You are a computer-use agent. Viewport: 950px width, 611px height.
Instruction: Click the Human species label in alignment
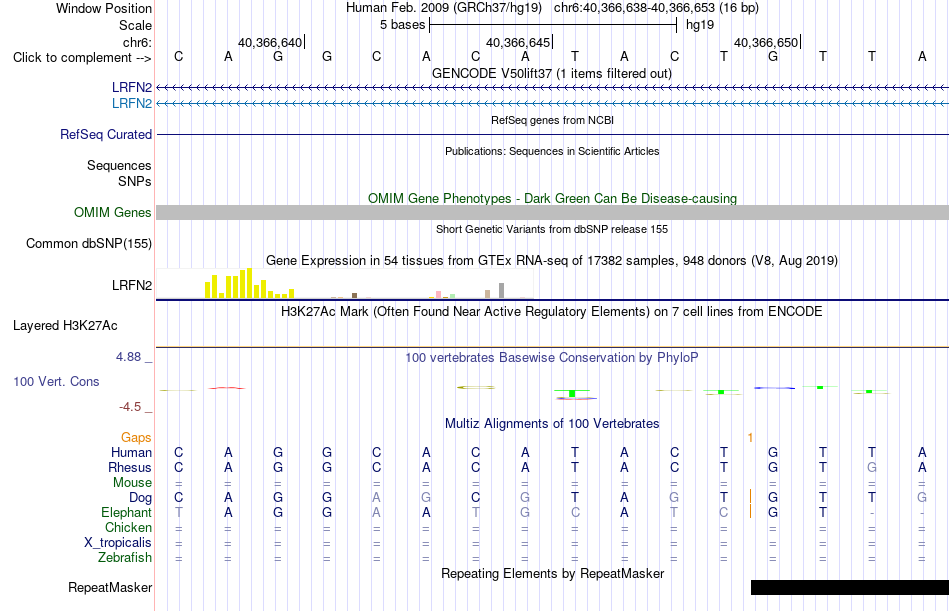(131, 453)
